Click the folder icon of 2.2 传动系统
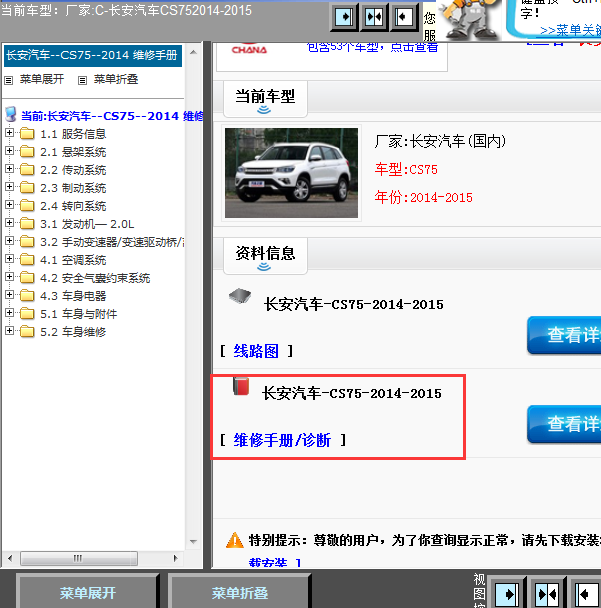Viewport: 601px width, 608px height. pyautogui.click(x=27, y=170)
